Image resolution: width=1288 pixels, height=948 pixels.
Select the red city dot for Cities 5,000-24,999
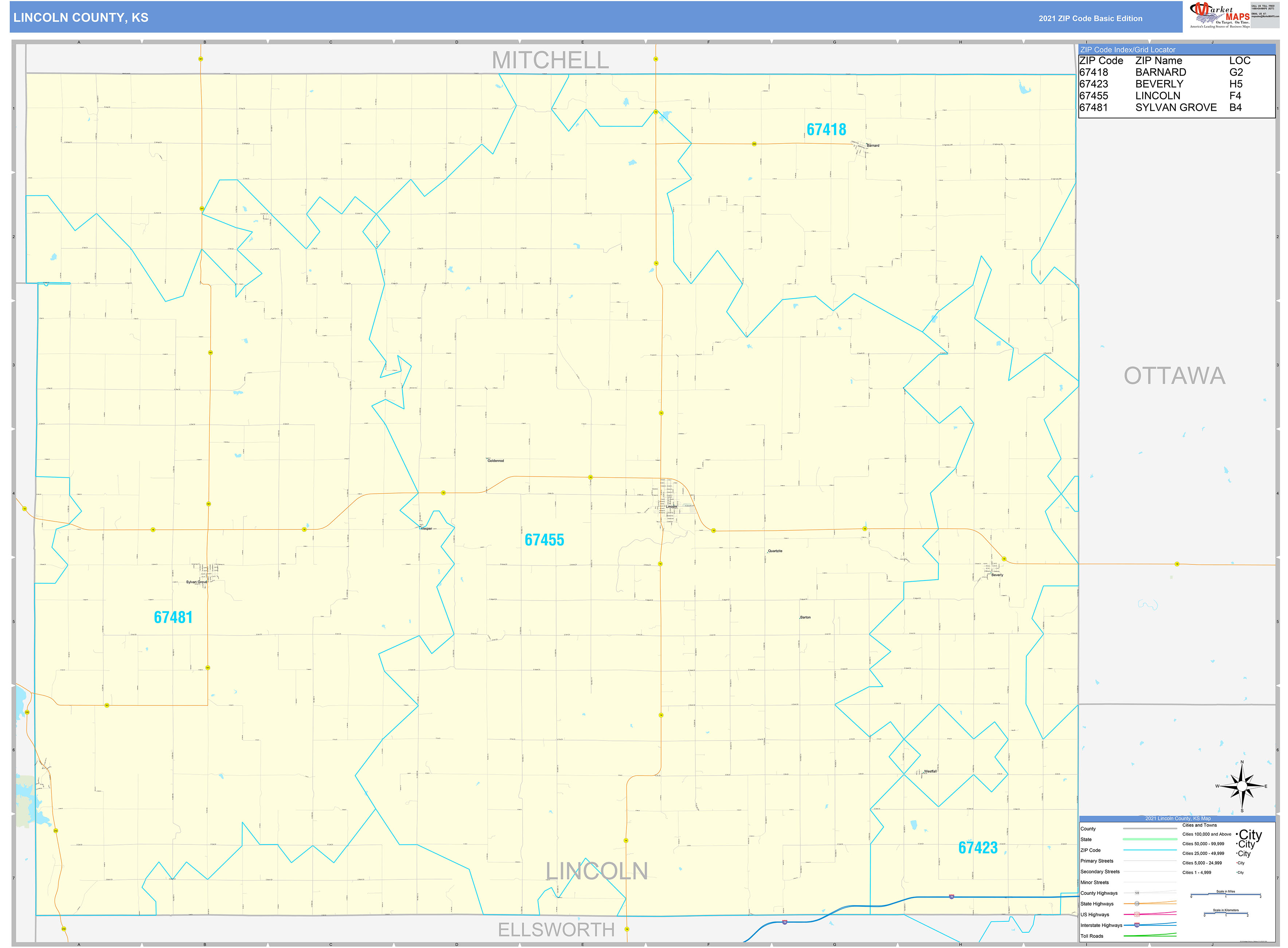click(1236, 863)
